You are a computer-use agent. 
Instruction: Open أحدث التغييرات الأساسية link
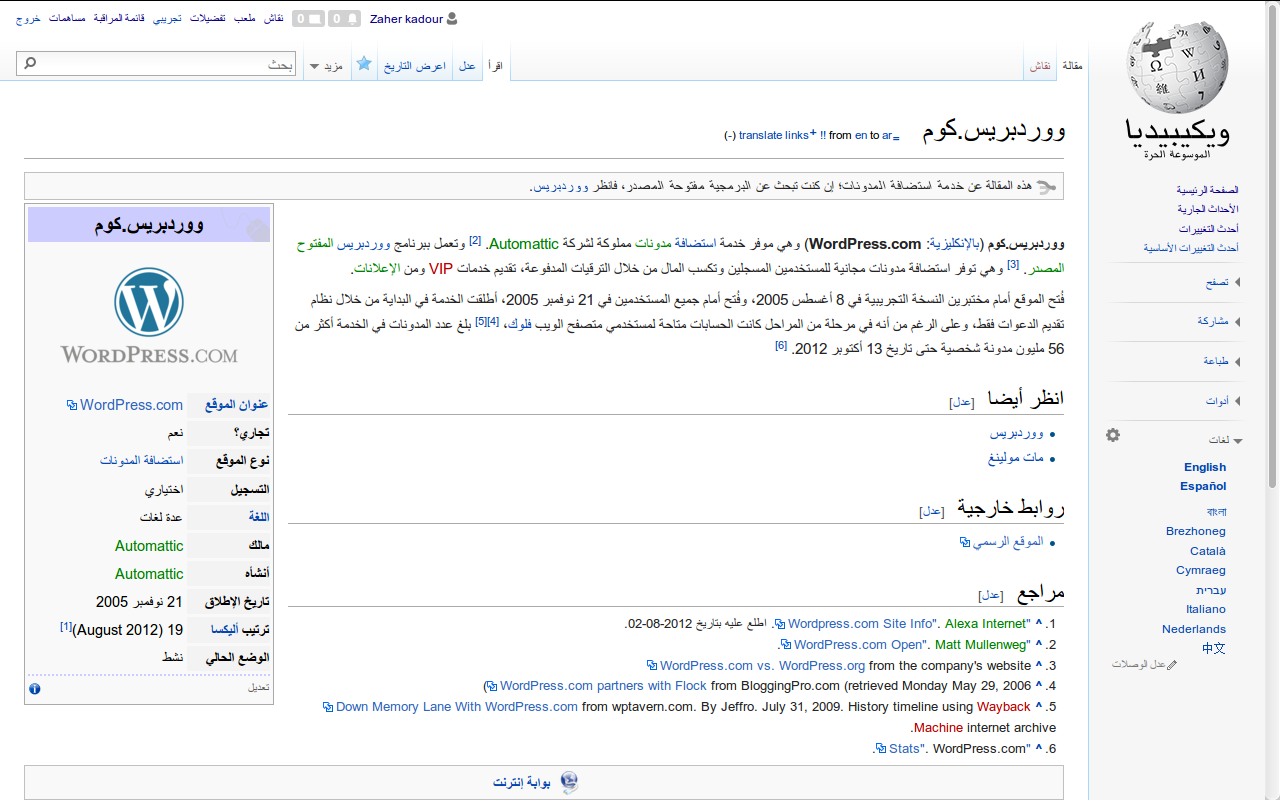coord(1192,248)
